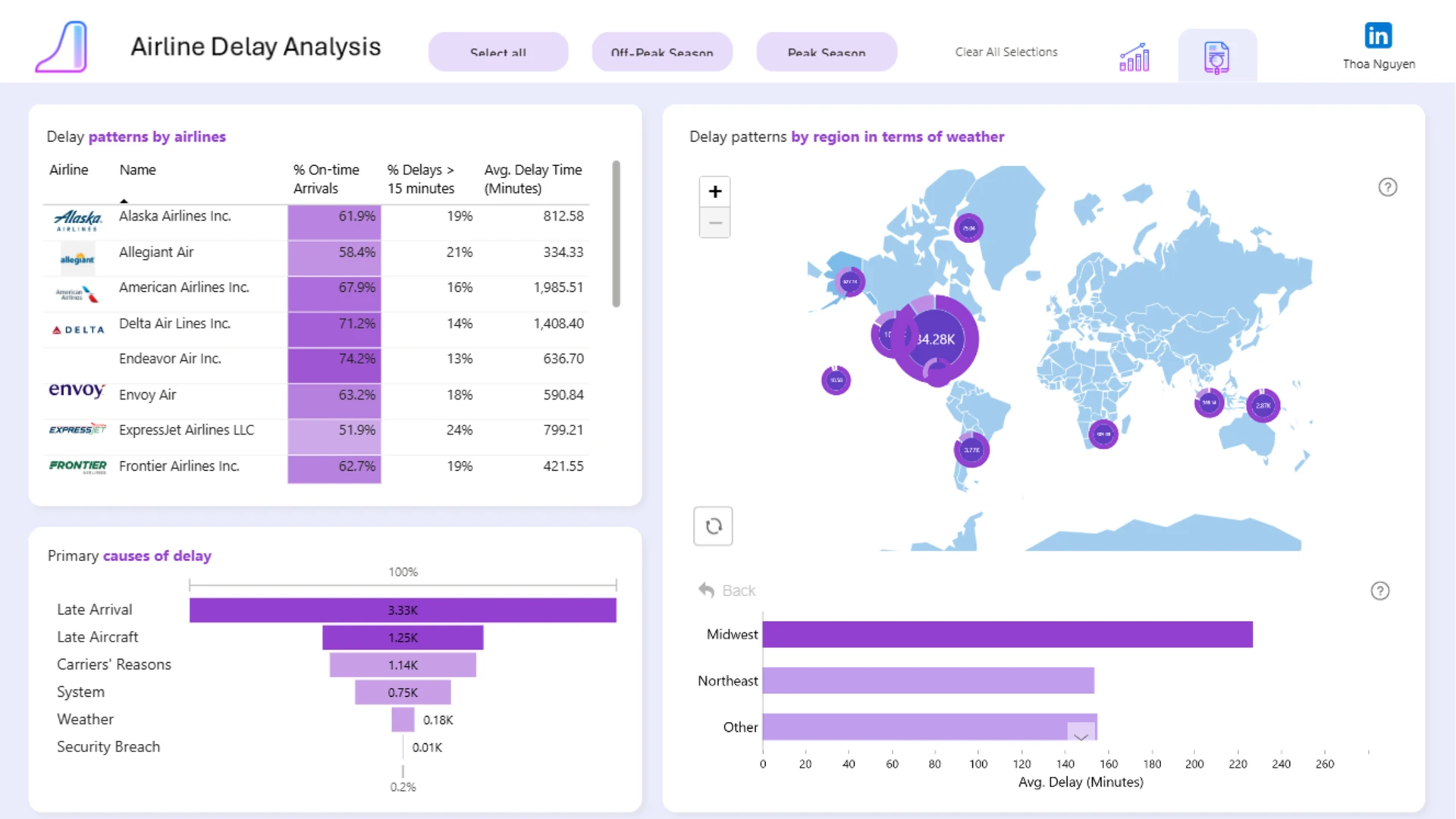
Task: Click the airline table scrollbar
Action: 616,234
